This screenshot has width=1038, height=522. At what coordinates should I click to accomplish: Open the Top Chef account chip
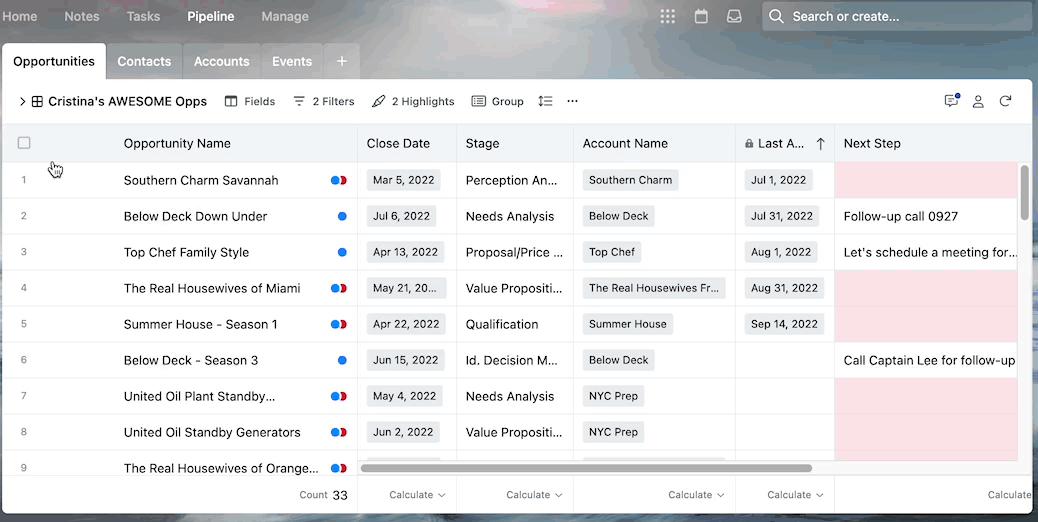tap(612, 252)
